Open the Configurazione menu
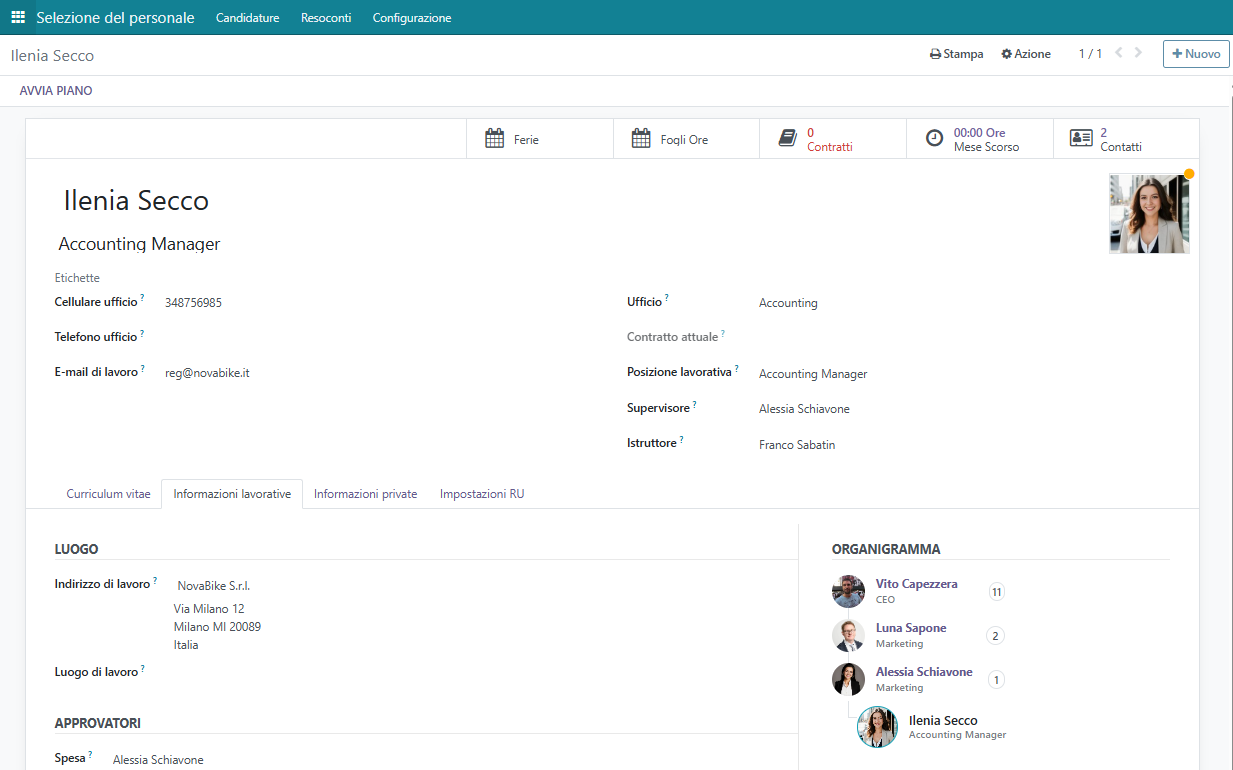The width and height of the screenshot is (1233, 770). 411,18
